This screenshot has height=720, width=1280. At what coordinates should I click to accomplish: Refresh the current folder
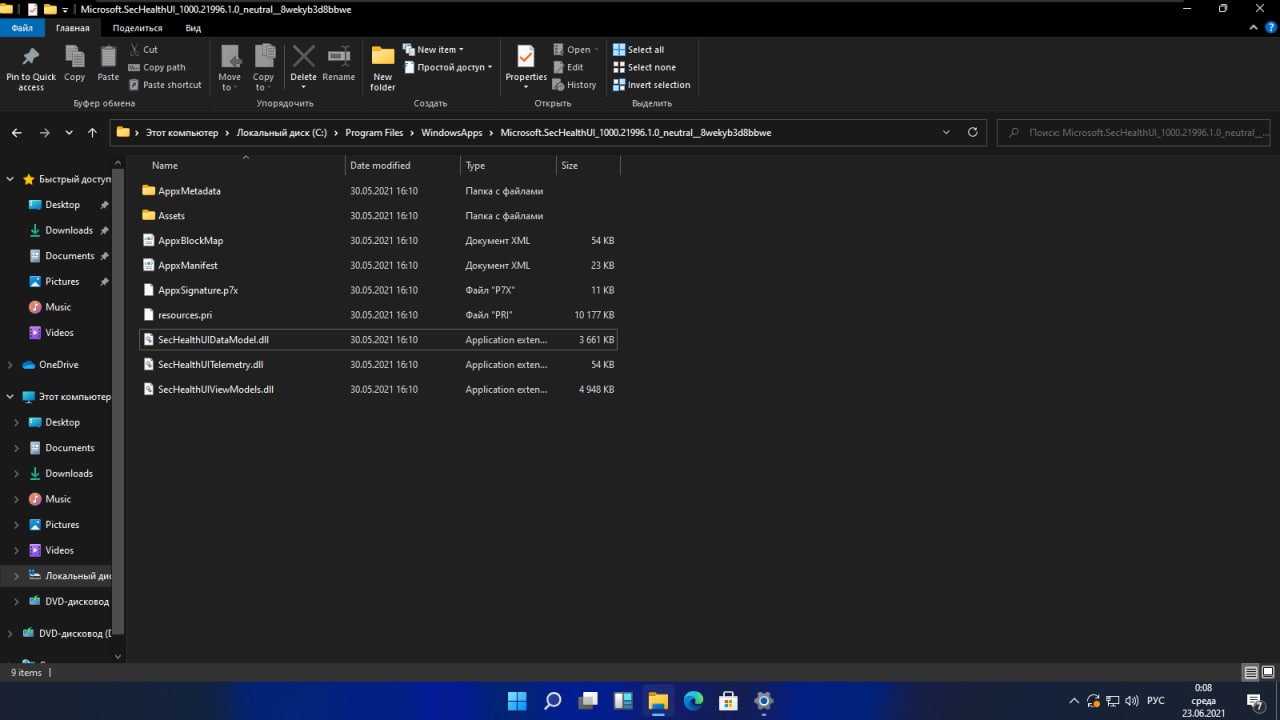click(972, 132)
